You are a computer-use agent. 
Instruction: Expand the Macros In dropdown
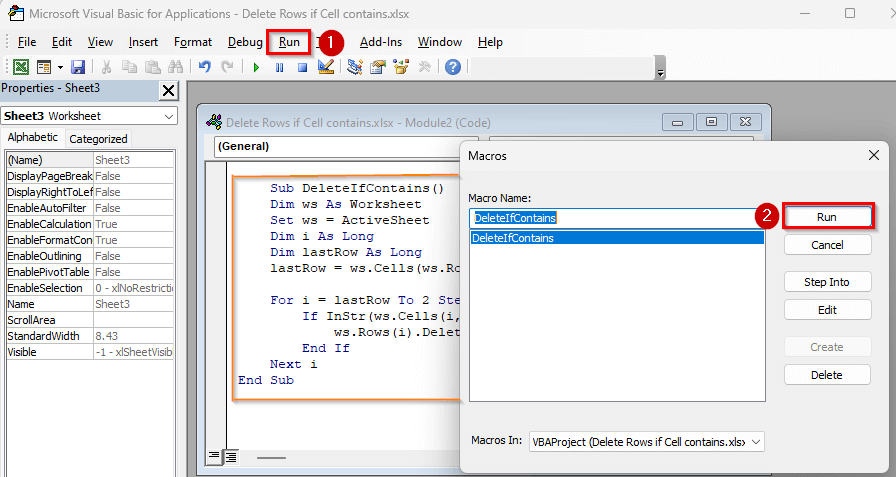coord(755,441)
